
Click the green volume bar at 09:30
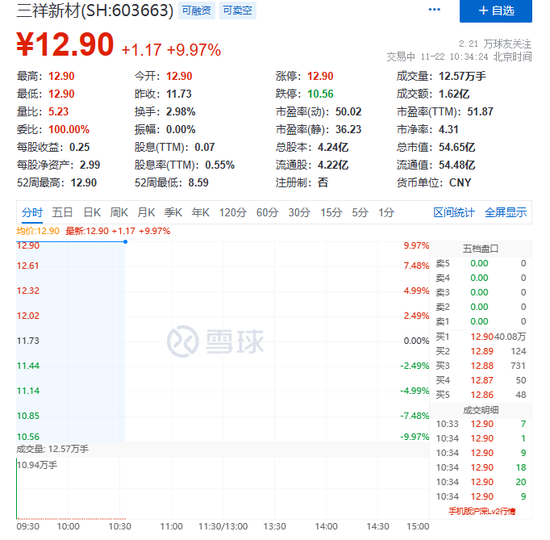pos(16,488)
